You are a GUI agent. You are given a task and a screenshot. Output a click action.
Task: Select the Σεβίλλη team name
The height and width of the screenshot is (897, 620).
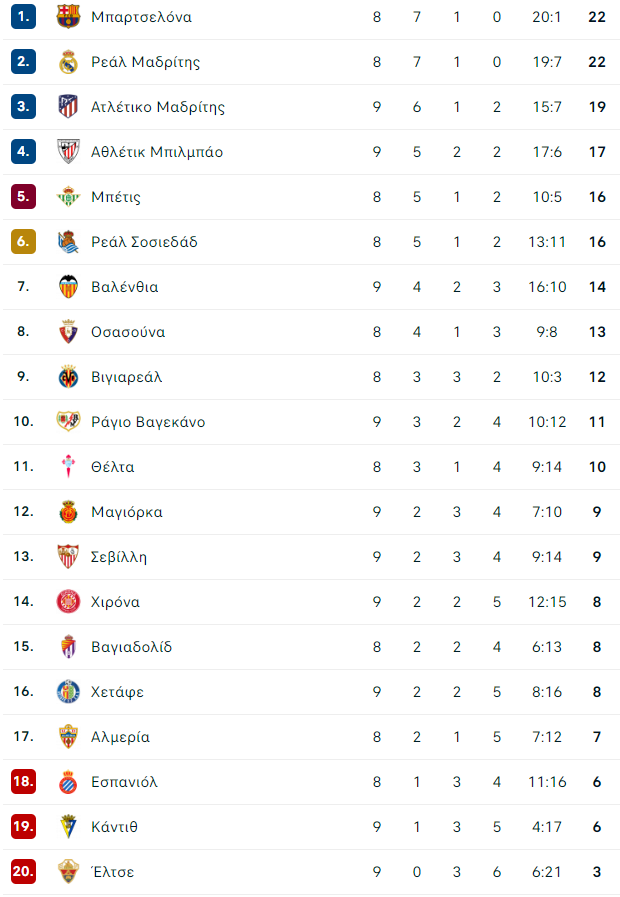(x=119, y=557)
